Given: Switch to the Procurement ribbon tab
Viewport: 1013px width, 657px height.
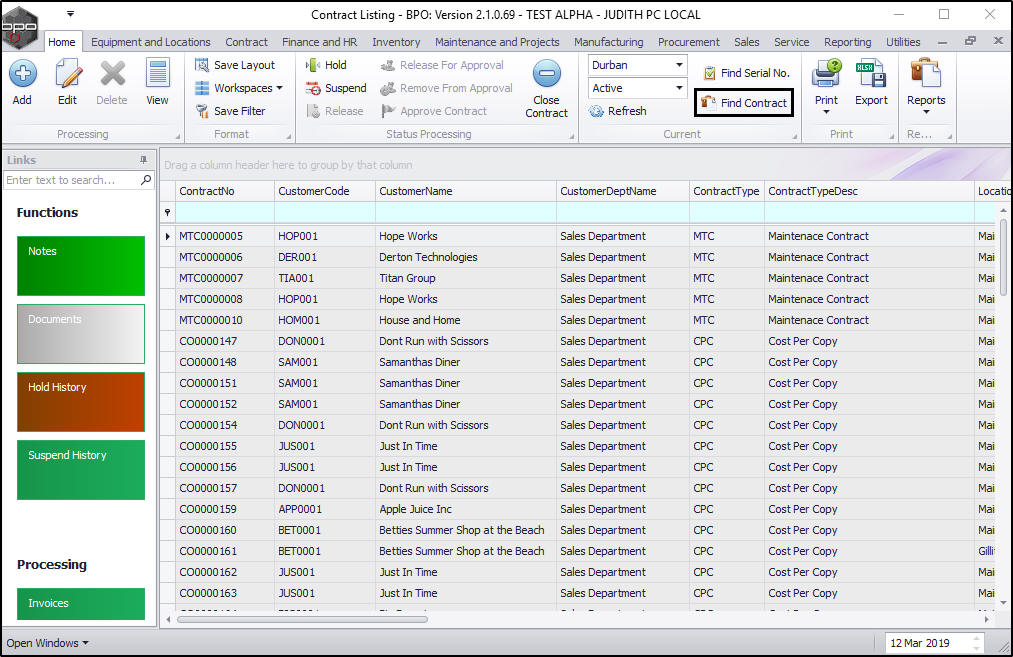Looking at the screenshot, I should [x=688, y=42].
